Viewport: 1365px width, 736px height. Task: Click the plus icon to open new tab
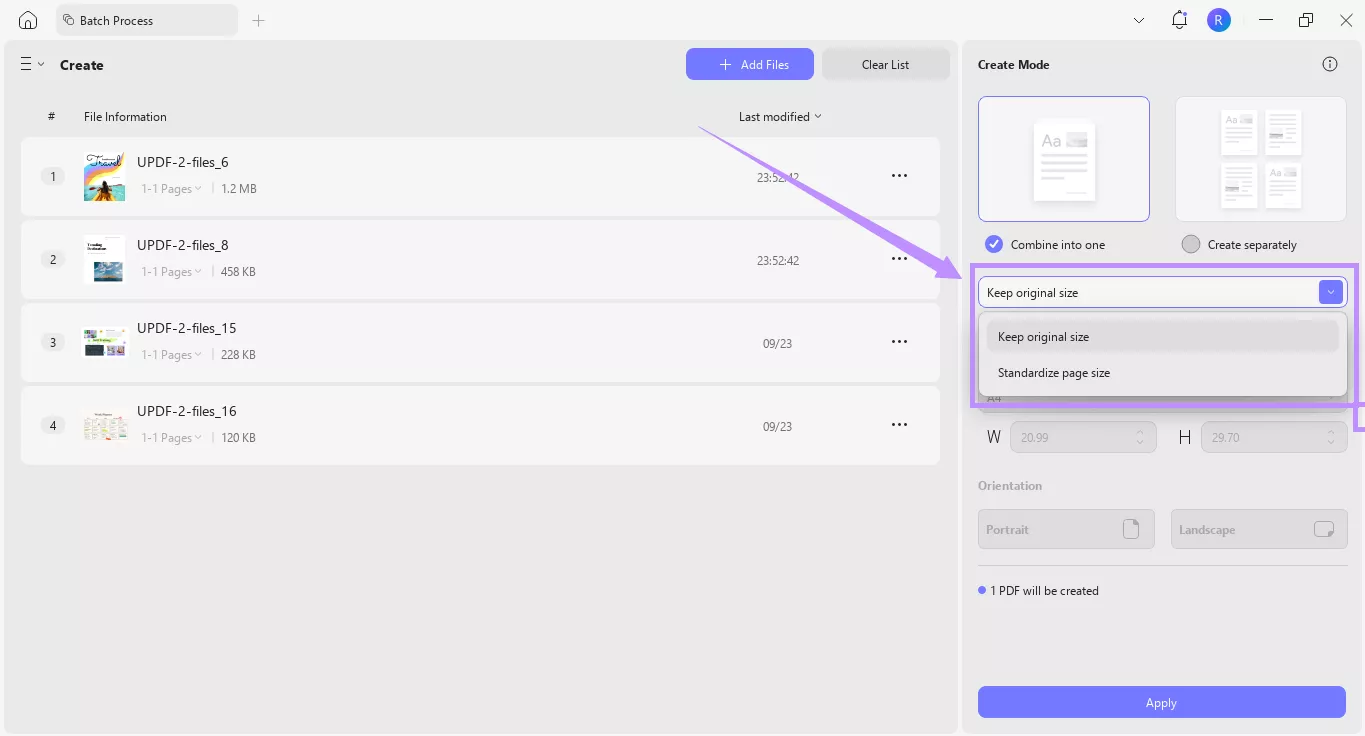click(258, 19)
